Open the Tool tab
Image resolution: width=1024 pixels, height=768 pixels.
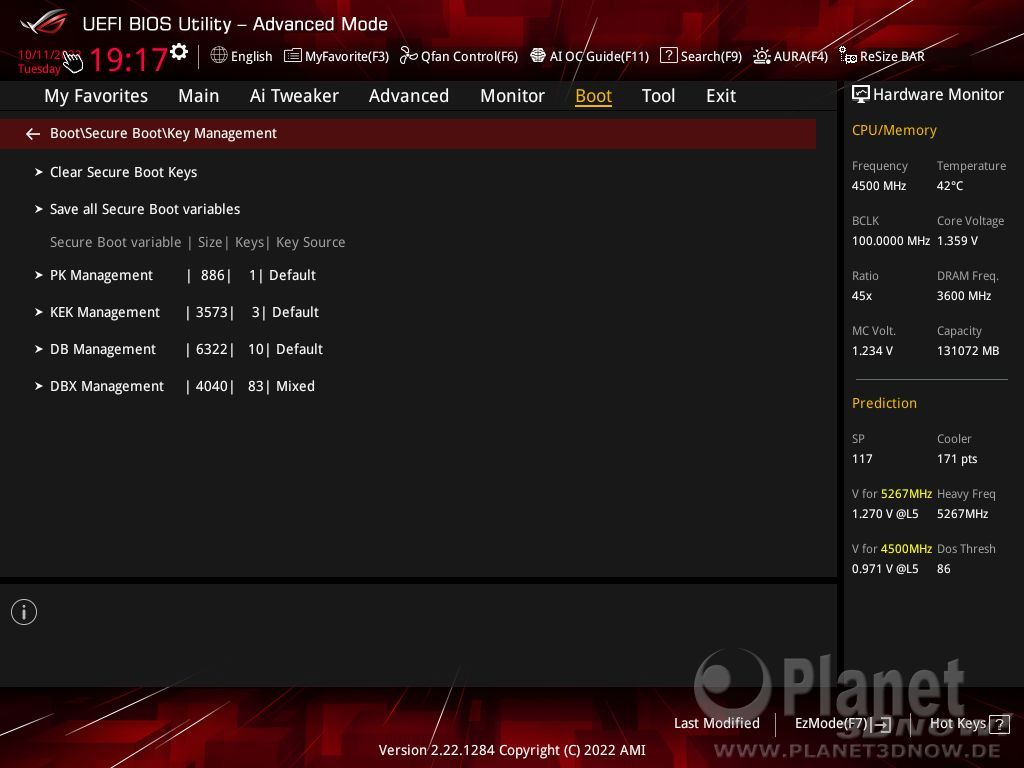658,96
